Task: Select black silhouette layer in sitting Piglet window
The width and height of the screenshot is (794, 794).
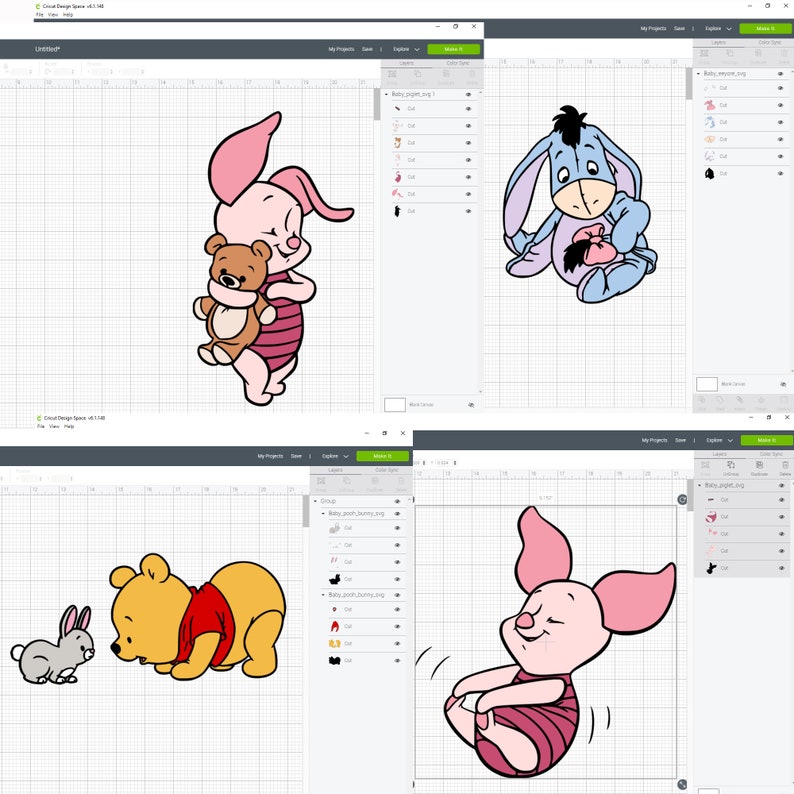Action: (x=711, y=568)
